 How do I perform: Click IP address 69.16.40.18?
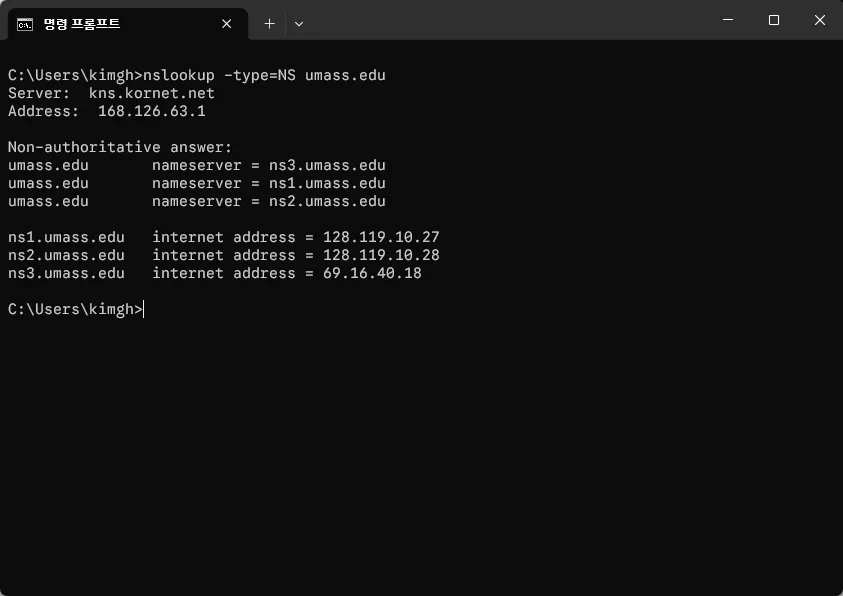[372, 273]
